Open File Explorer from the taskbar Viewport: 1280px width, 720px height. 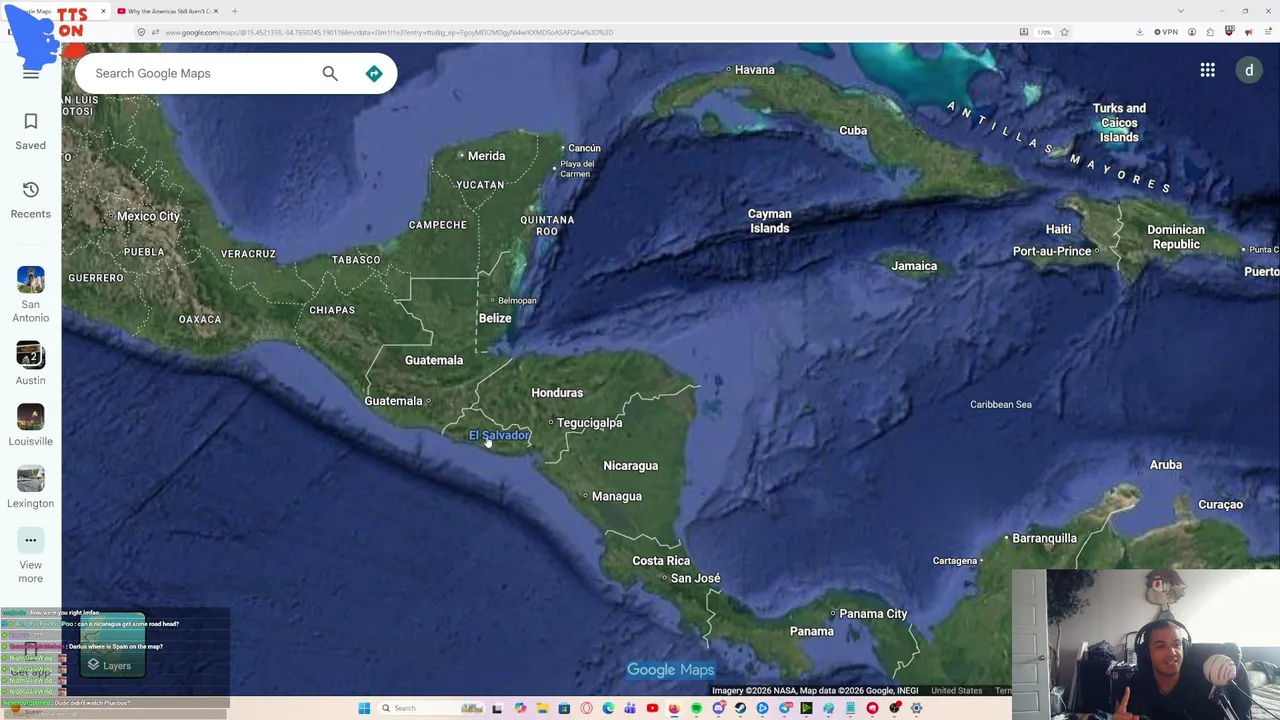click(x=542, y=708)
